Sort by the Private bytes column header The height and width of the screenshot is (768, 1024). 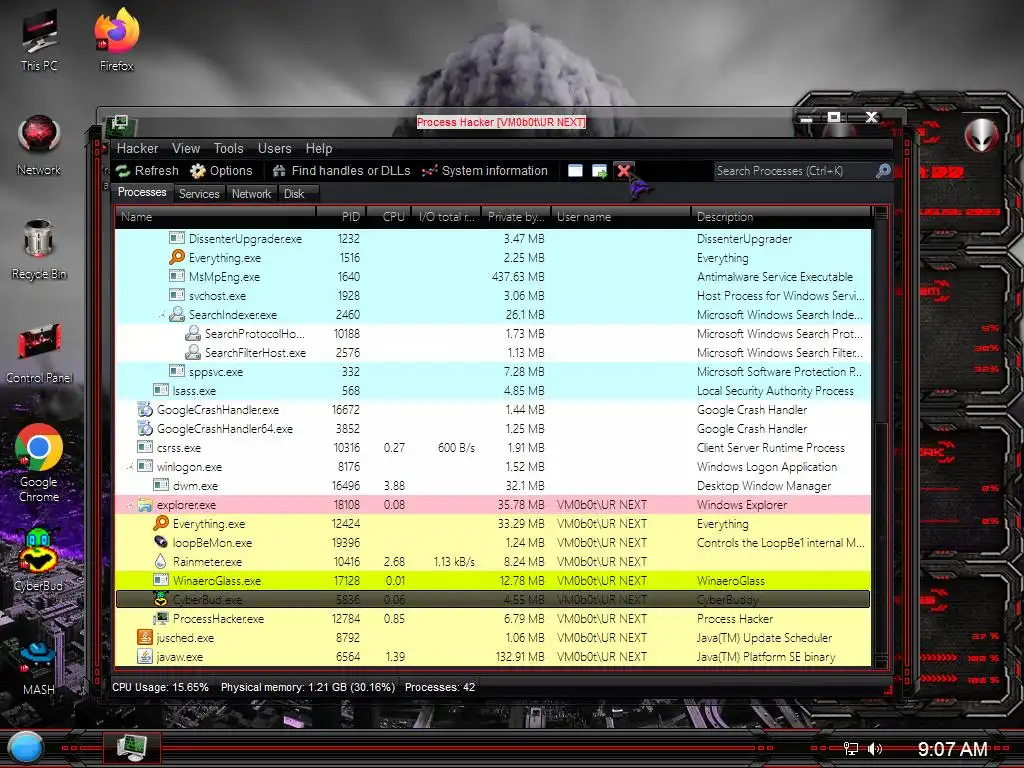pyautogui.click(x=516, y=217)
